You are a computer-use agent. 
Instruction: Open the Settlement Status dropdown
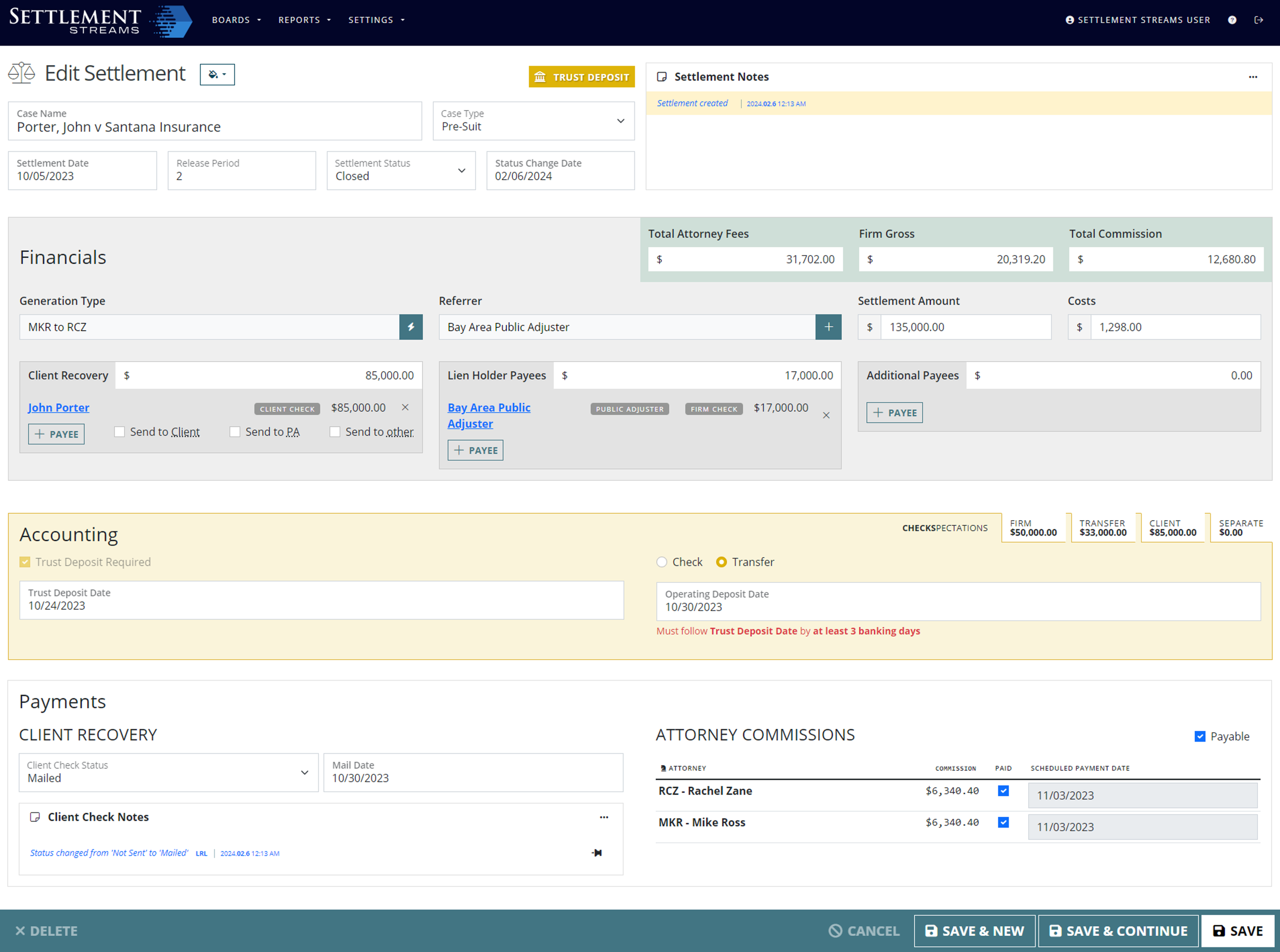[x=461, y=171]
